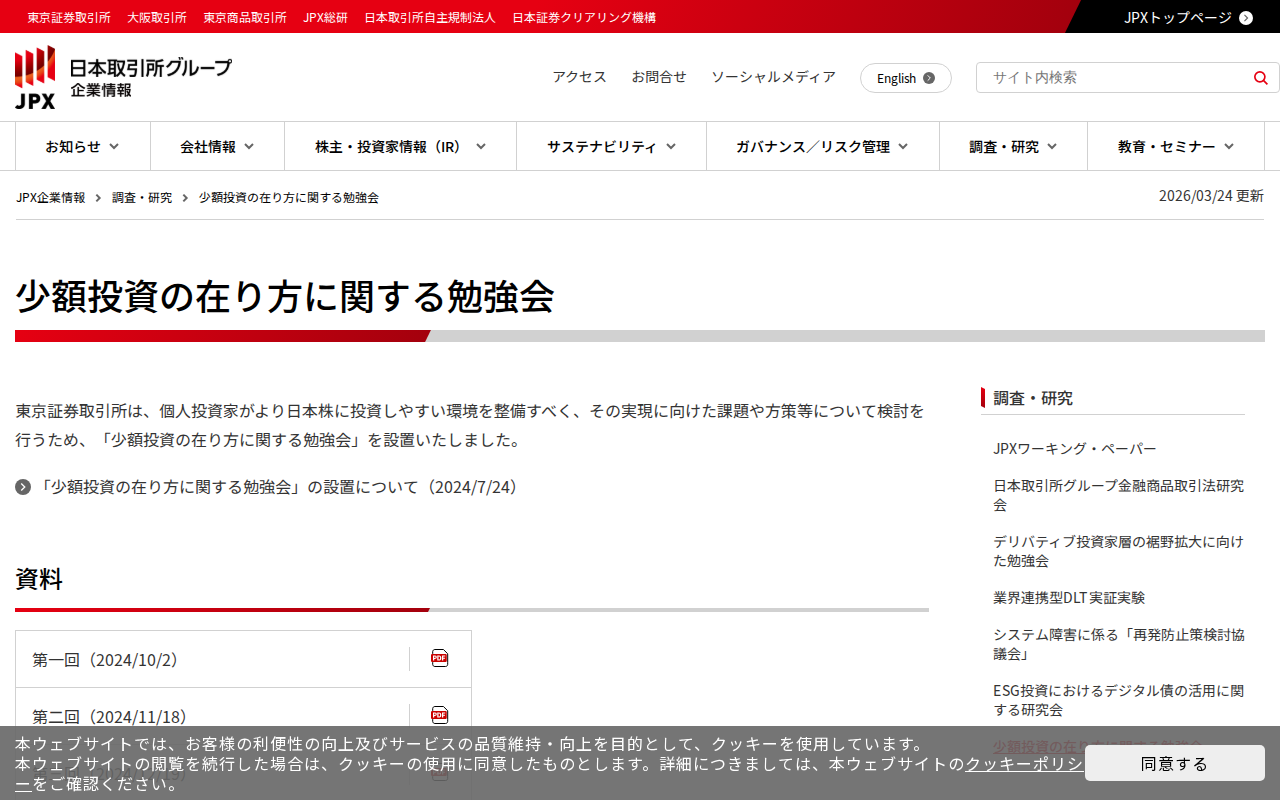
Task: Click arrow bullet before 設置について link
Action: tap(23, 487)
